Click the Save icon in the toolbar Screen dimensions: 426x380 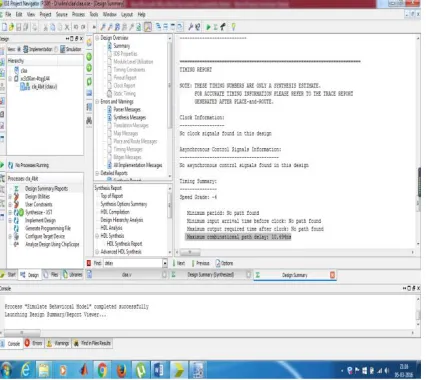pos(19,27)
